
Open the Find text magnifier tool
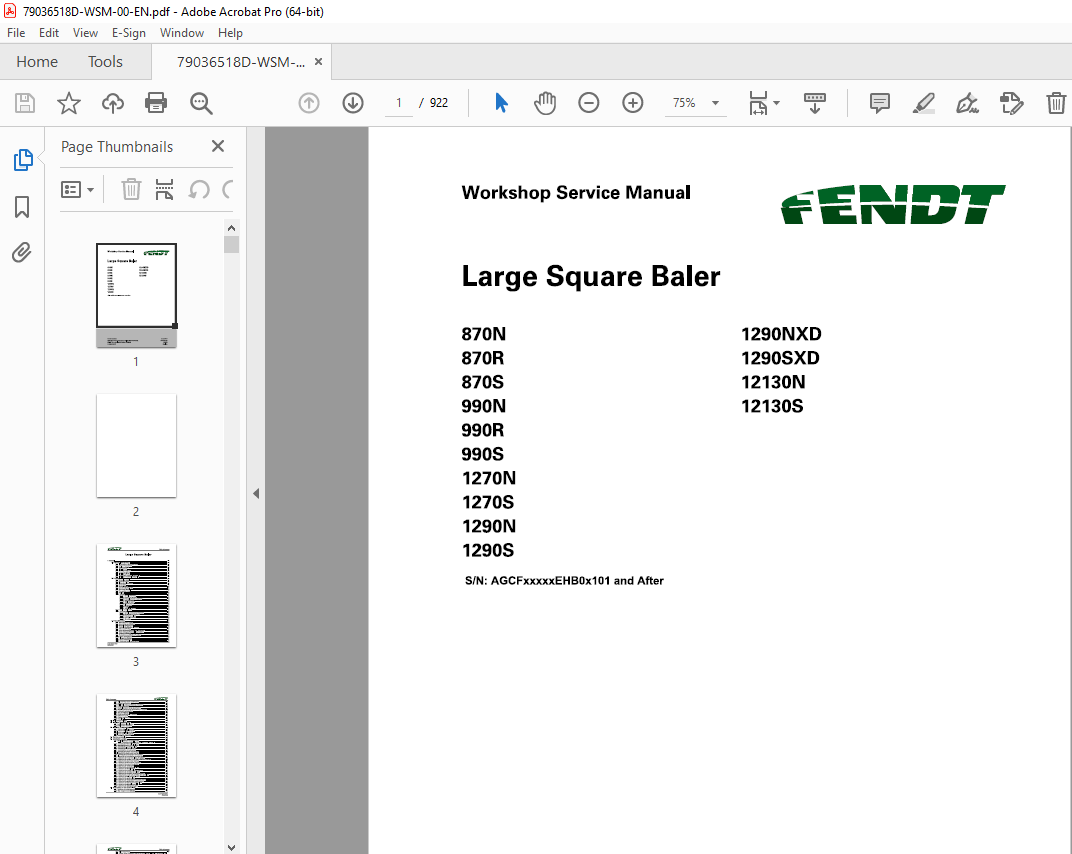pos(201,103)
